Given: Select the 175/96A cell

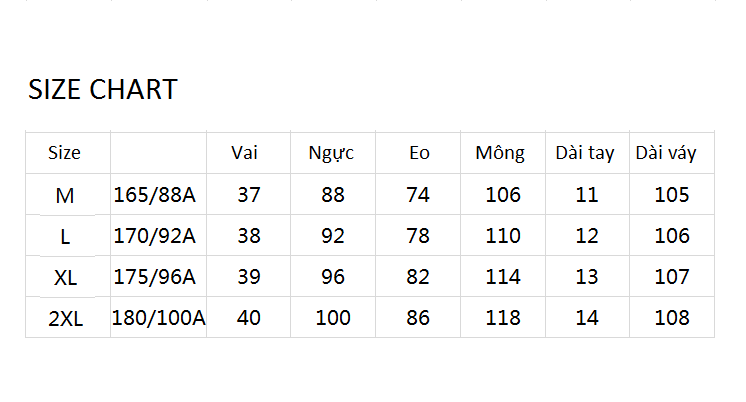Looking at the screenshot, I should 155,276.
